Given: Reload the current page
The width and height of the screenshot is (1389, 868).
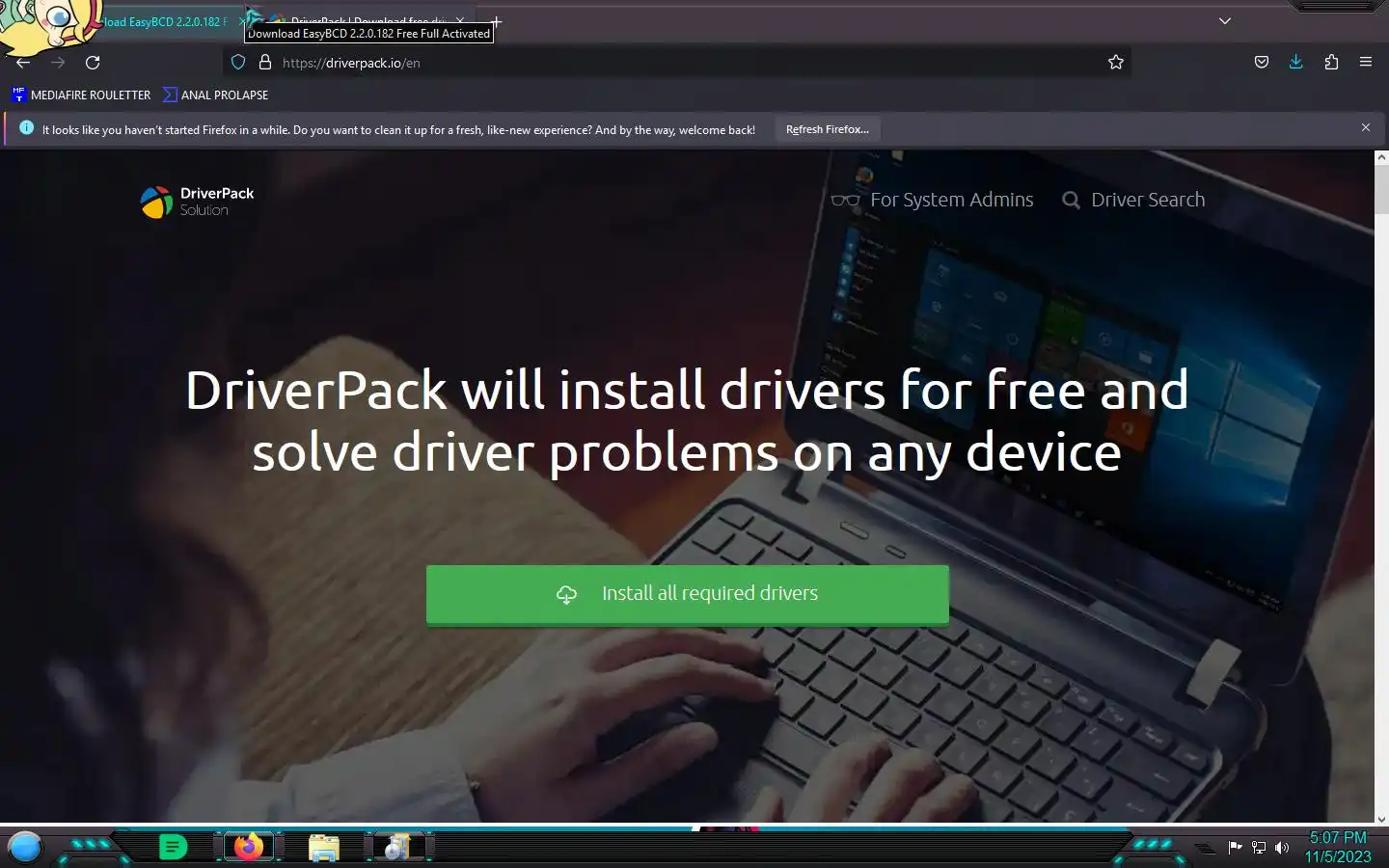Looking at the screenshot, I should tap(93, 63).
